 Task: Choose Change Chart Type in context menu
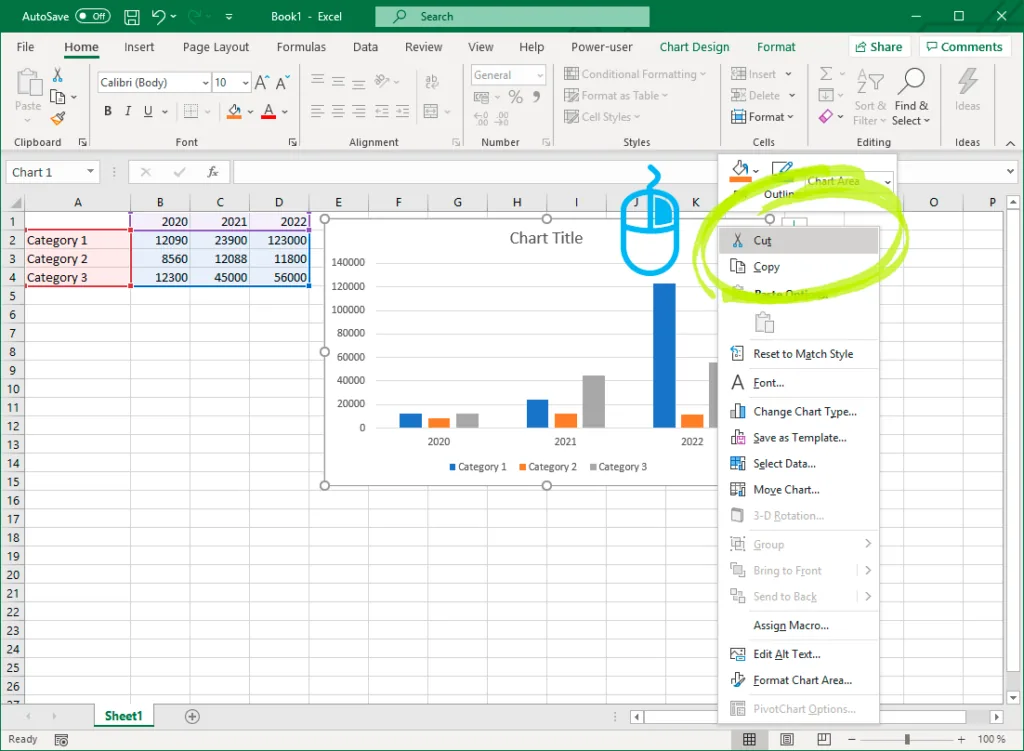coord(799,411)
